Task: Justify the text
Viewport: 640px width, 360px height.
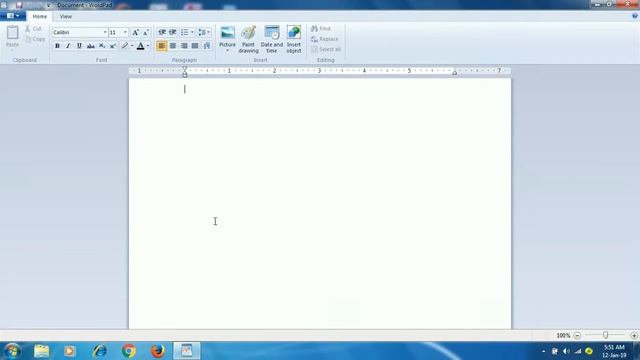Action: click(195, 46)
